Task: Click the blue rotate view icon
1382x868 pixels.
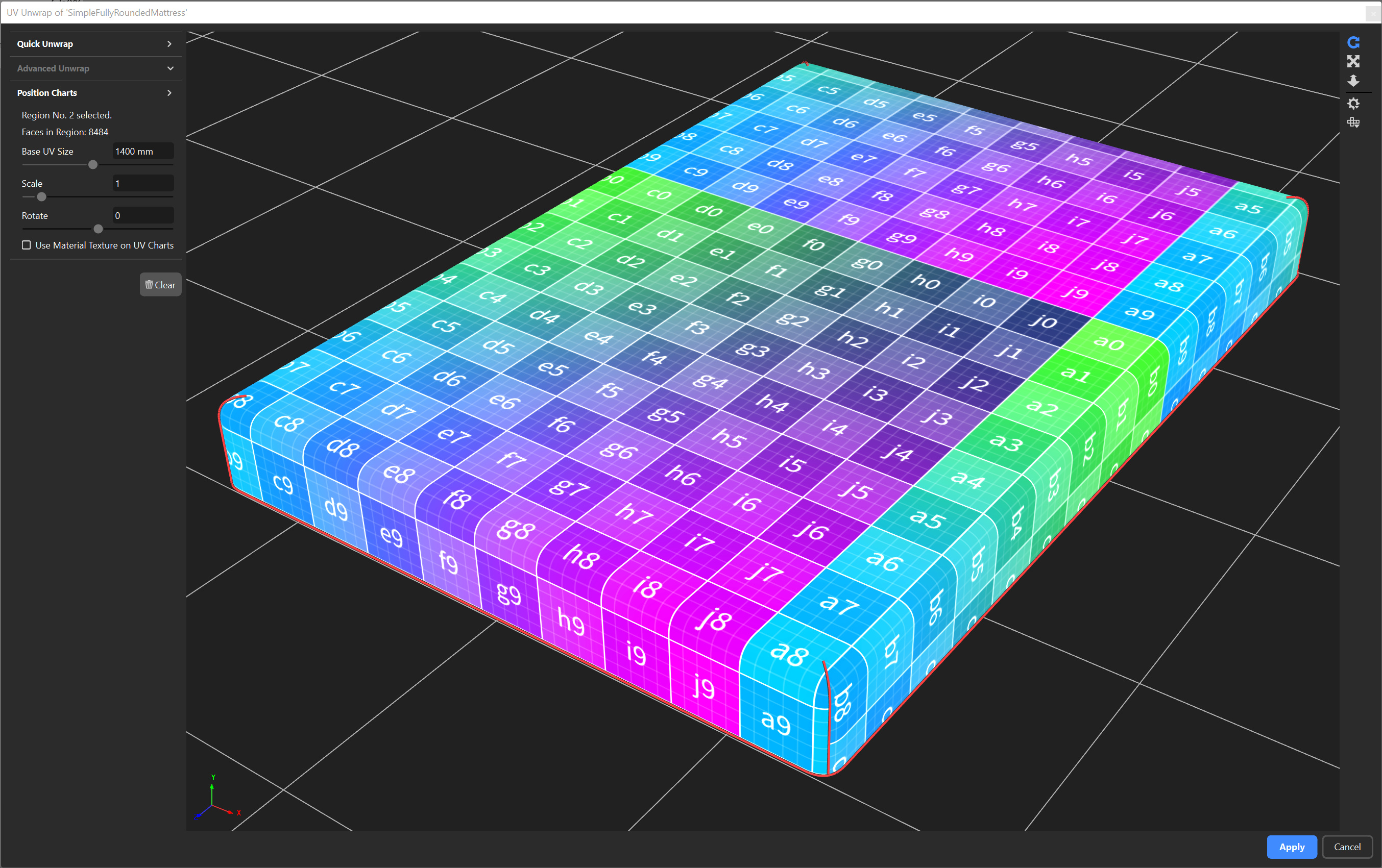Action: [1353, 42]
